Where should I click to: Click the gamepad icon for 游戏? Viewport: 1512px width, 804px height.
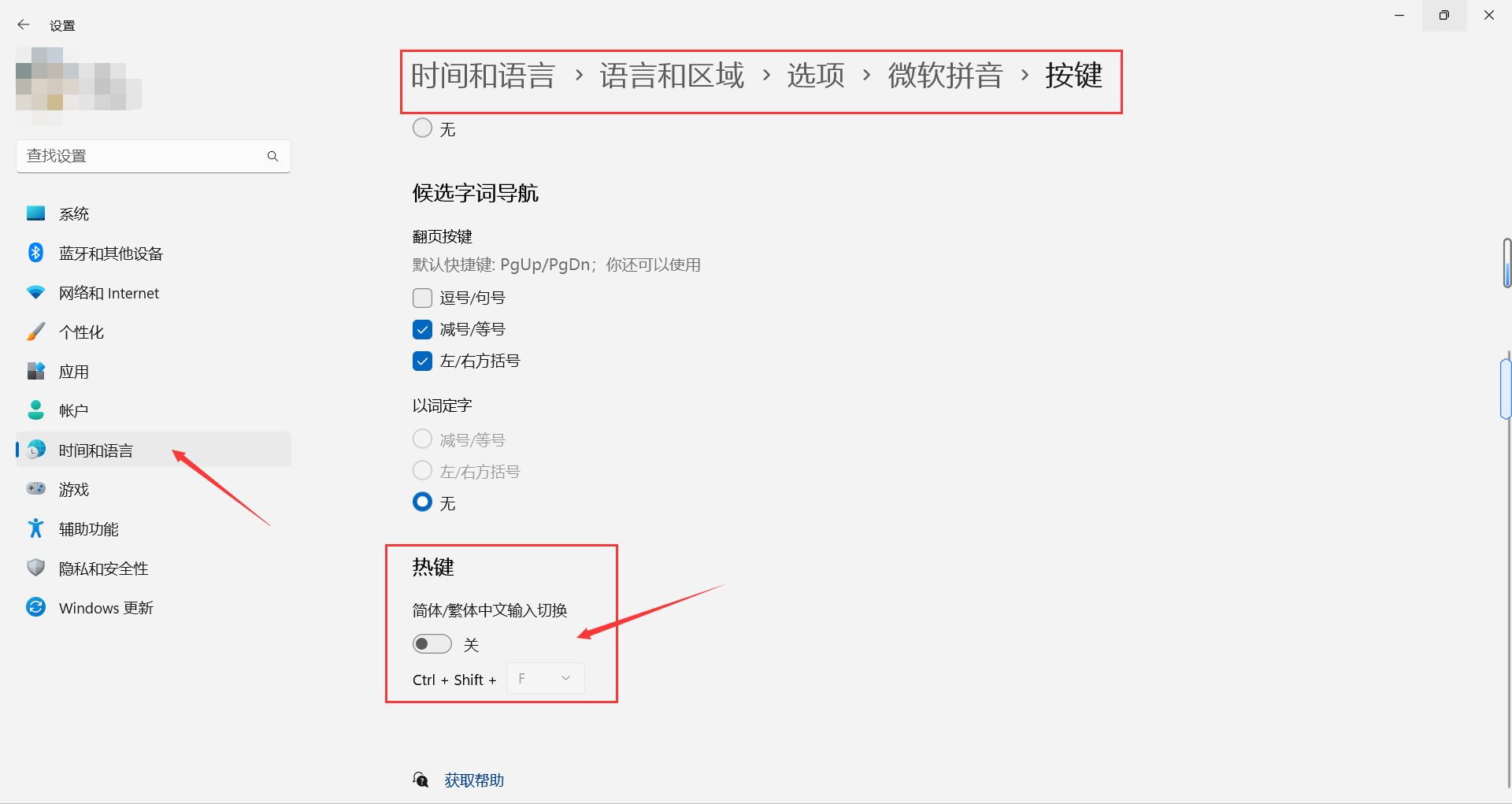tap(35, 489)
